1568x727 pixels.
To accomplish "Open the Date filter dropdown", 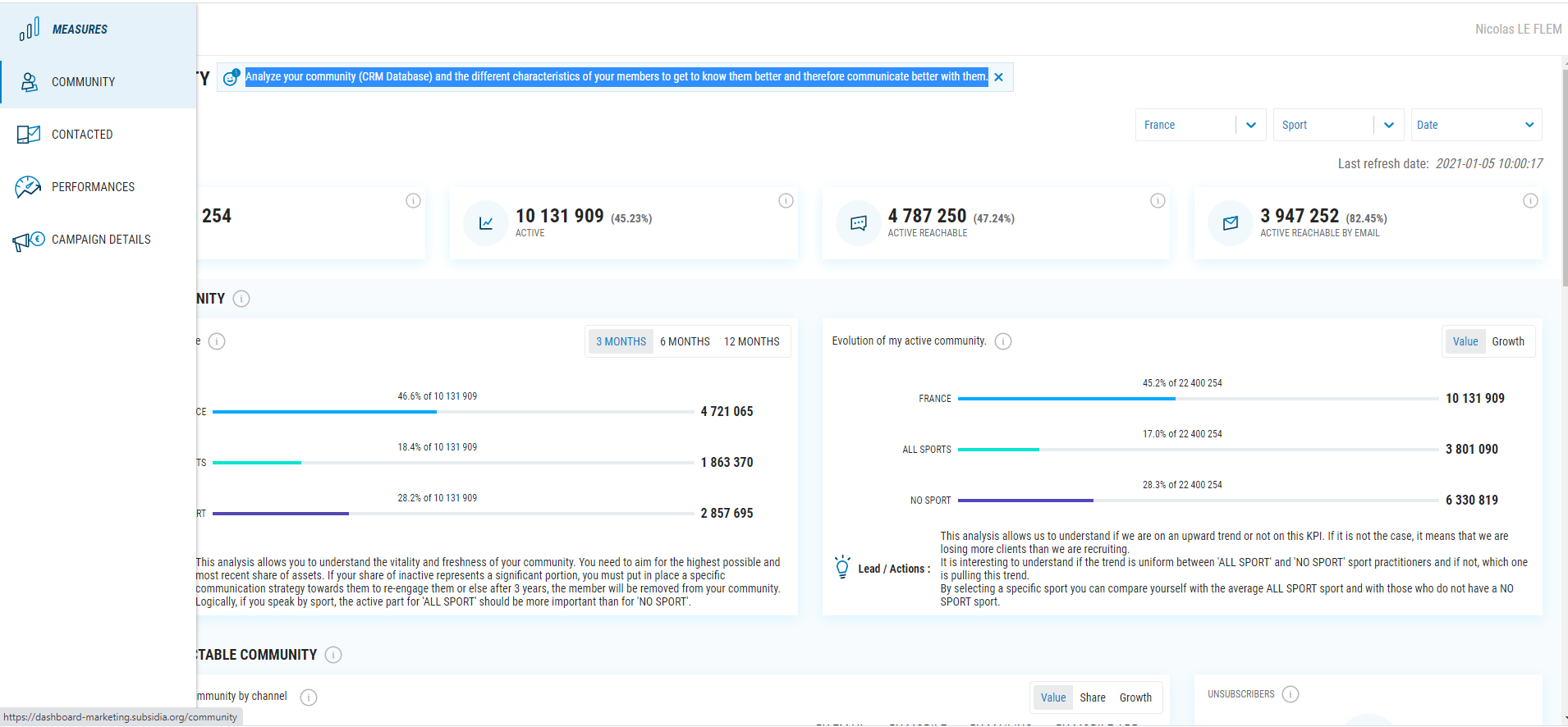I will click(1477, 125).
